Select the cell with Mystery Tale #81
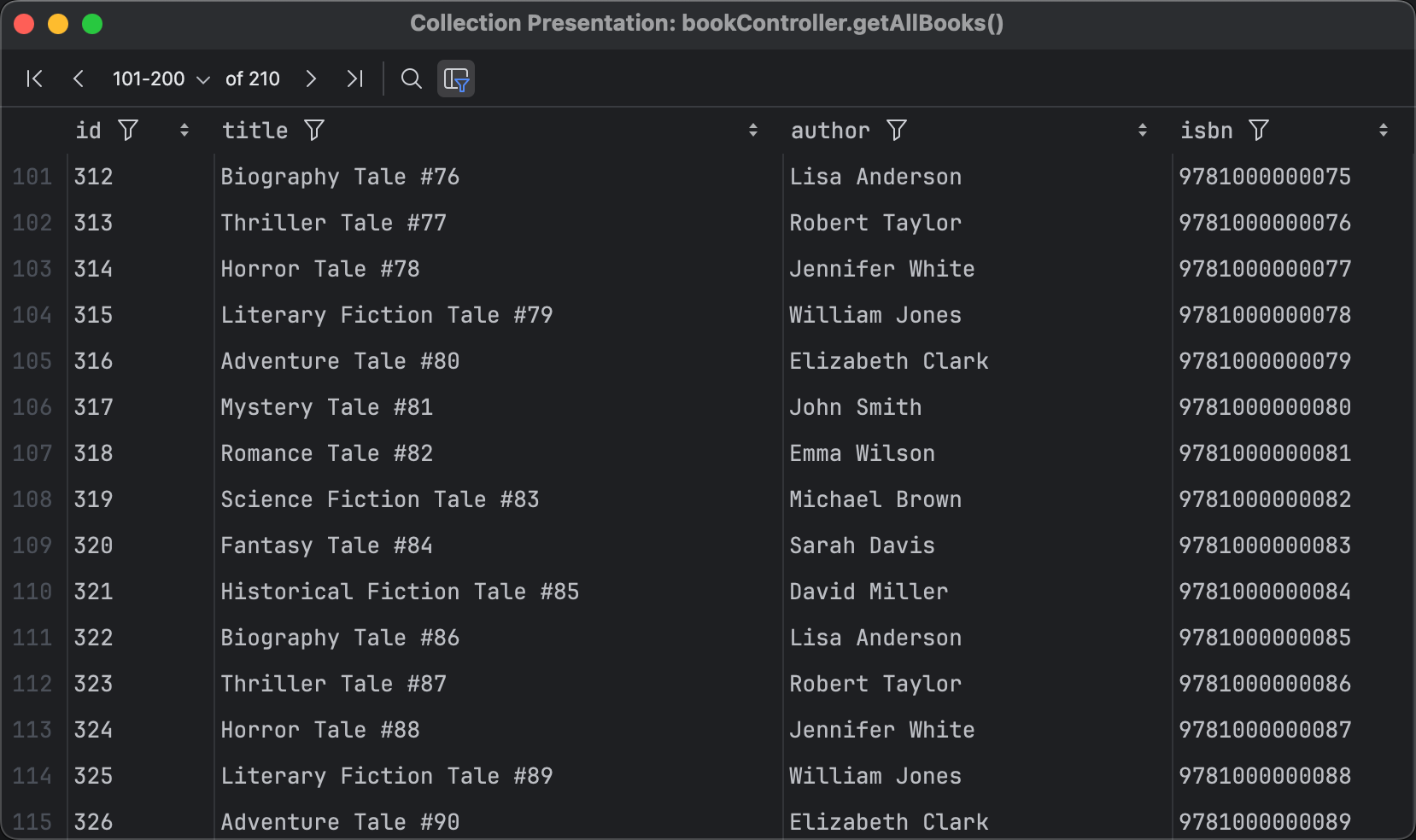Screen dimensions: 1416x840 coord(327,407)
